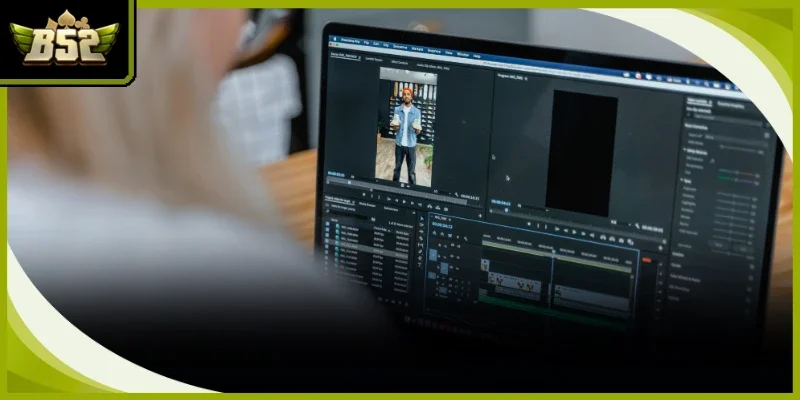Select the Type tool
This screenshot has height=400, width=800.
(420, 265)
